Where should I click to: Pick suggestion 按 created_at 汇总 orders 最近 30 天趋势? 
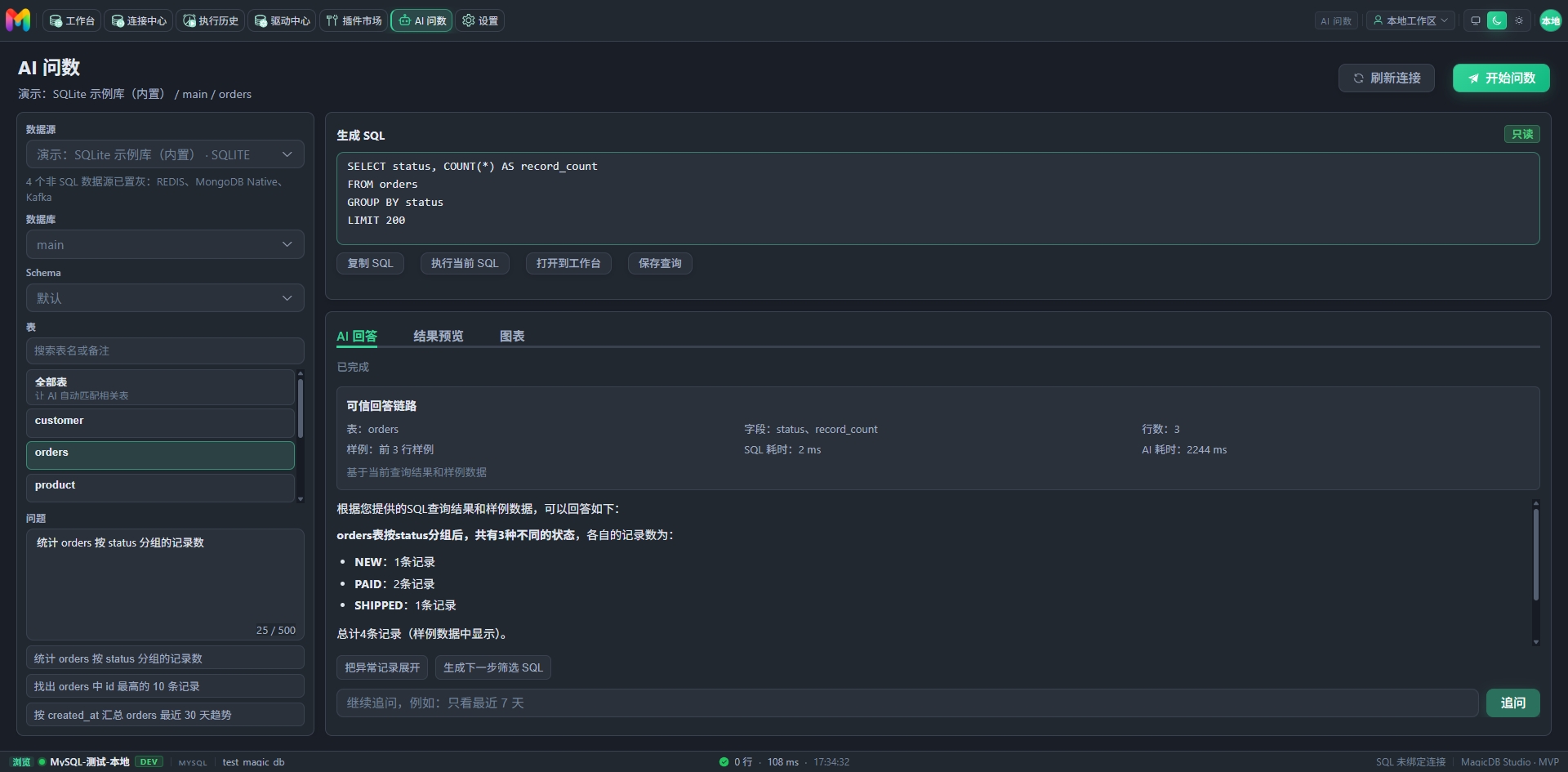coord(165,715)
